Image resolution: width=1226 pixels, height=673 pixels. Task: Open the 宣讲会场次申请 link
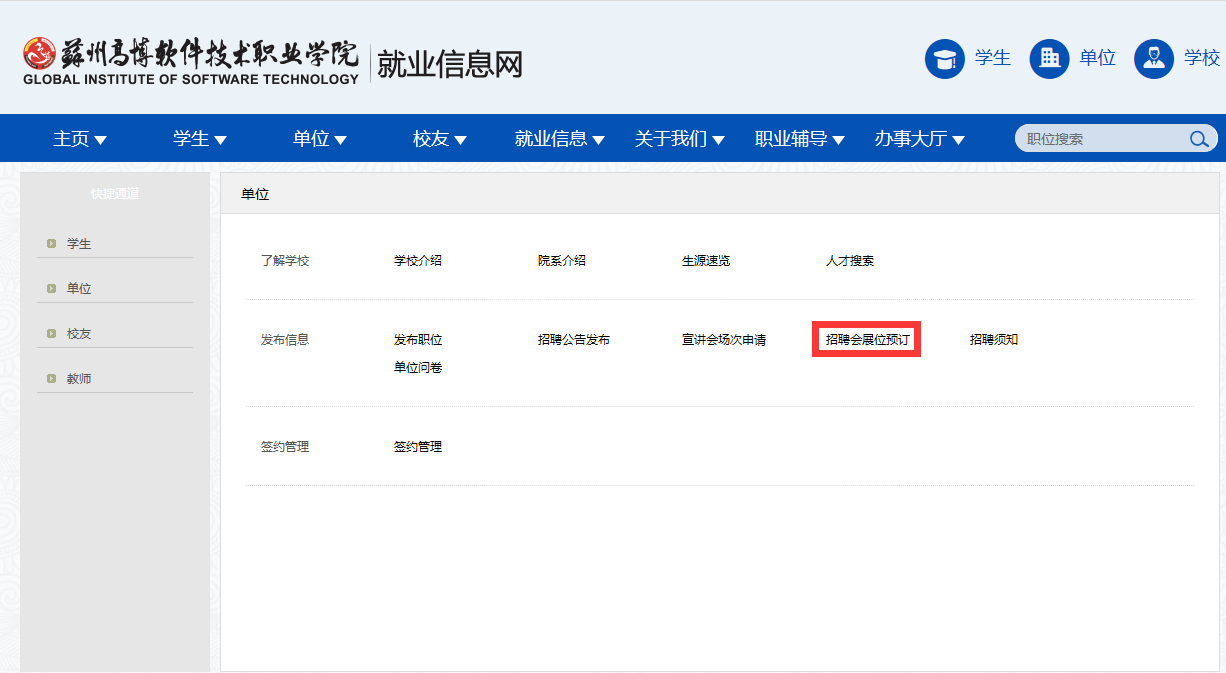click(x=724, y=340)
